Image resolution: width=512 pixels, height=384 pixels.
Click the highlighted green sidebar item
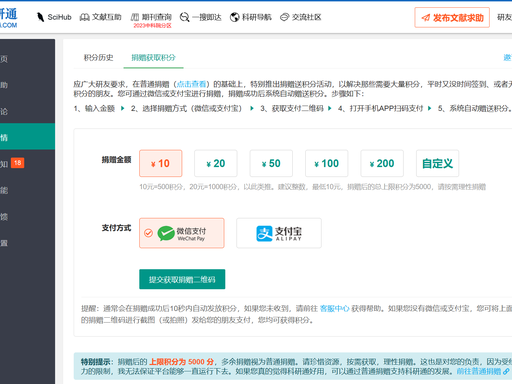click(x=27, y=137)
